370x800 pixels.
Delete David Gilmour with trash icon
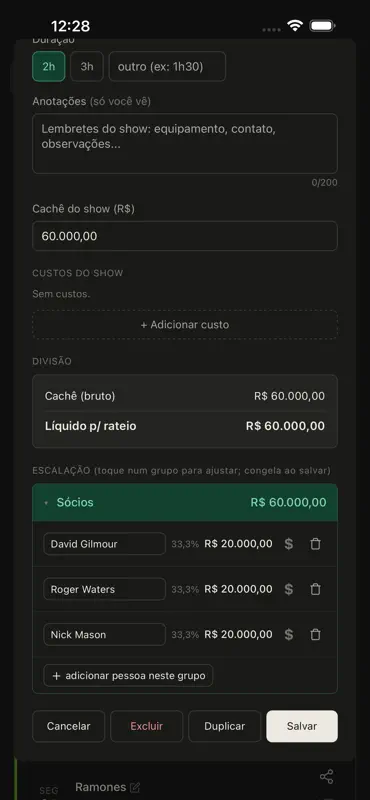pos(316,544)
